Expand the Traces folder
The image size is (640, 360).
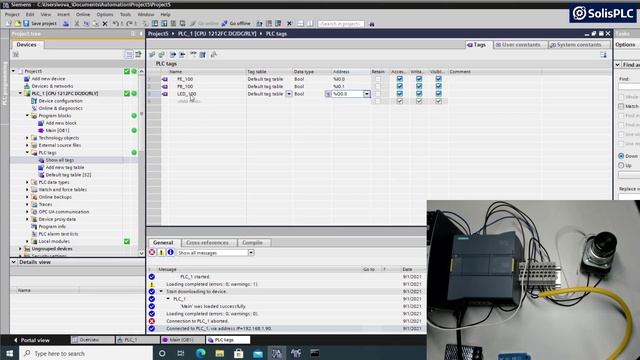pyautogui.click(x=27, y=204)
